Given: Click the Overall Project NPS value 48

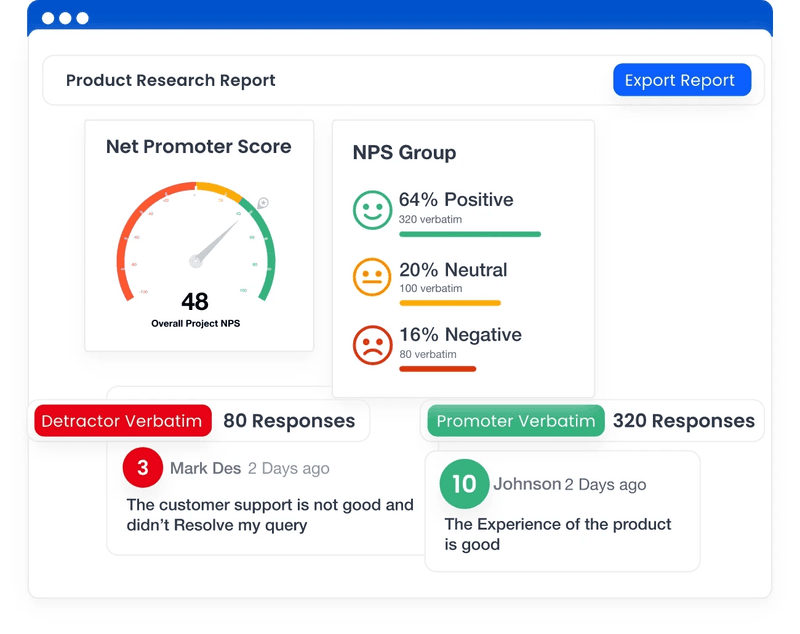Looking at the screenshot, I should pyautogui.click(x=195, y=301).
